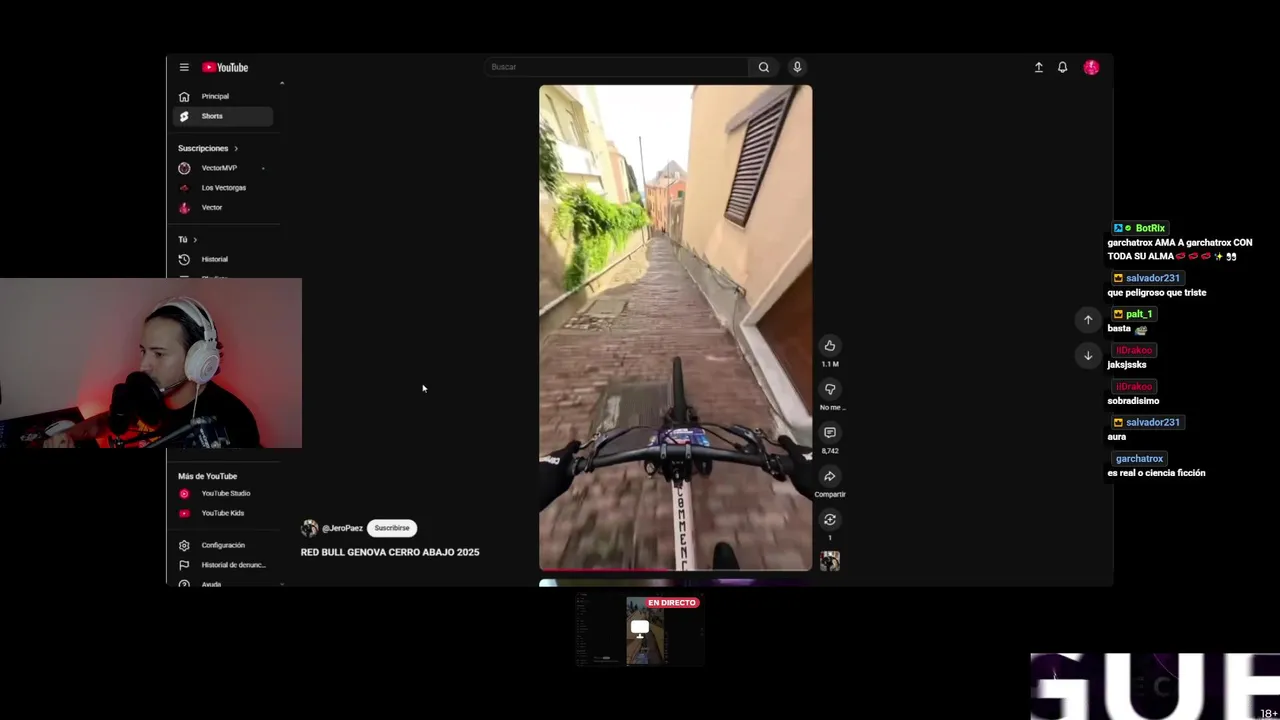
Task: Like the Short with thumbs up
Action: [x=830, y=346]
